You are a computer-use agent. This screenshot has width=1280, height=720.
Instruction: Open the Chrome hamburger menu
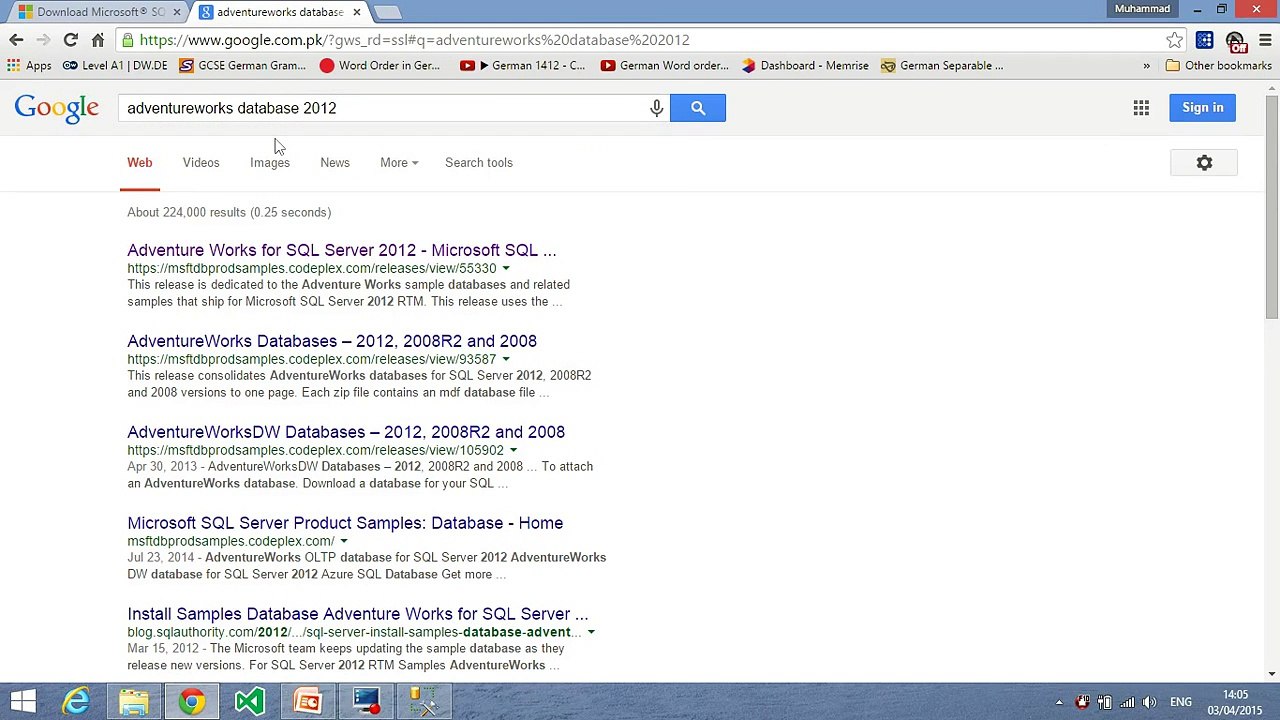(x=1265, y=40)
